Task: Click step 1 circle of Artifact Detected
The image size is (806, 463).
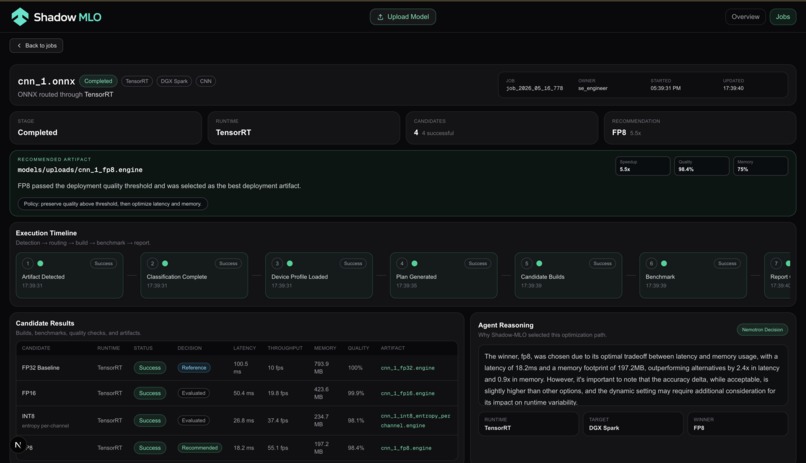Action: tap(28, 264)
